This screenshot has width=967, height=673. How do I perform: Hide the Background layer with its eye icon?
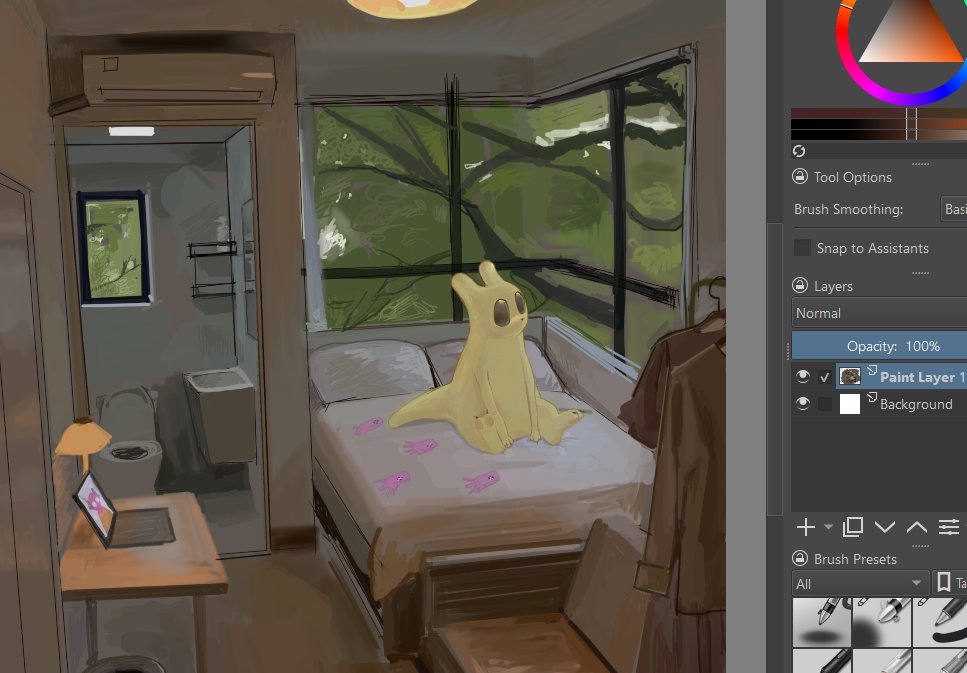click(x=802, y=403)
